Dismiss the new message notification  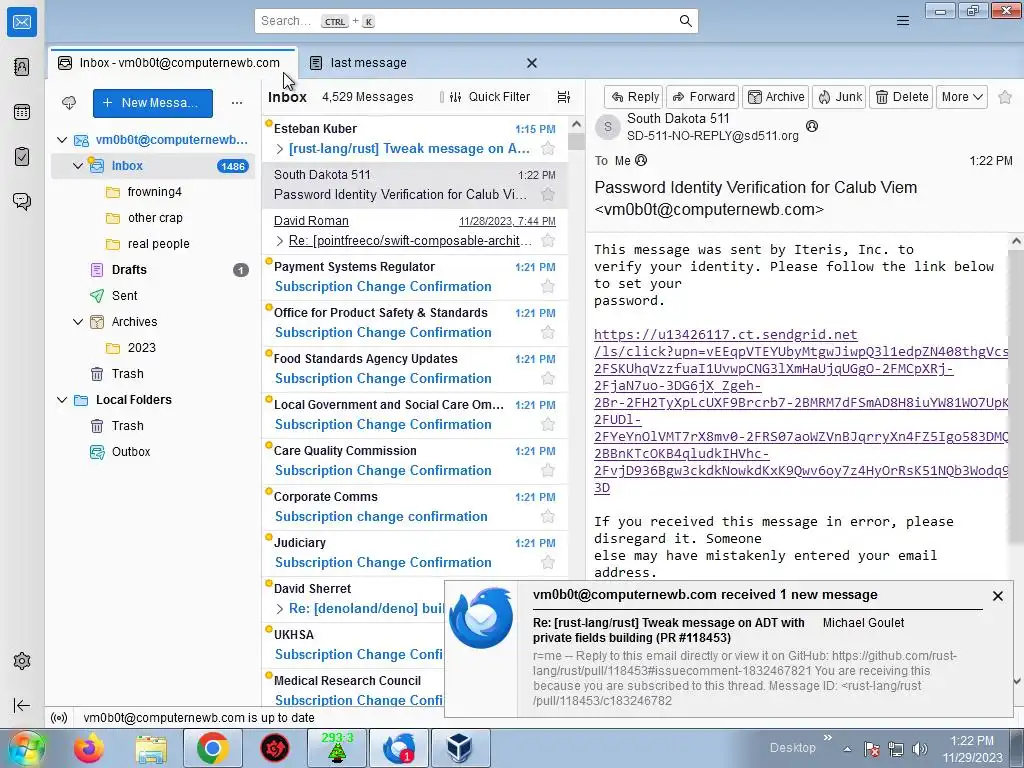997,596
